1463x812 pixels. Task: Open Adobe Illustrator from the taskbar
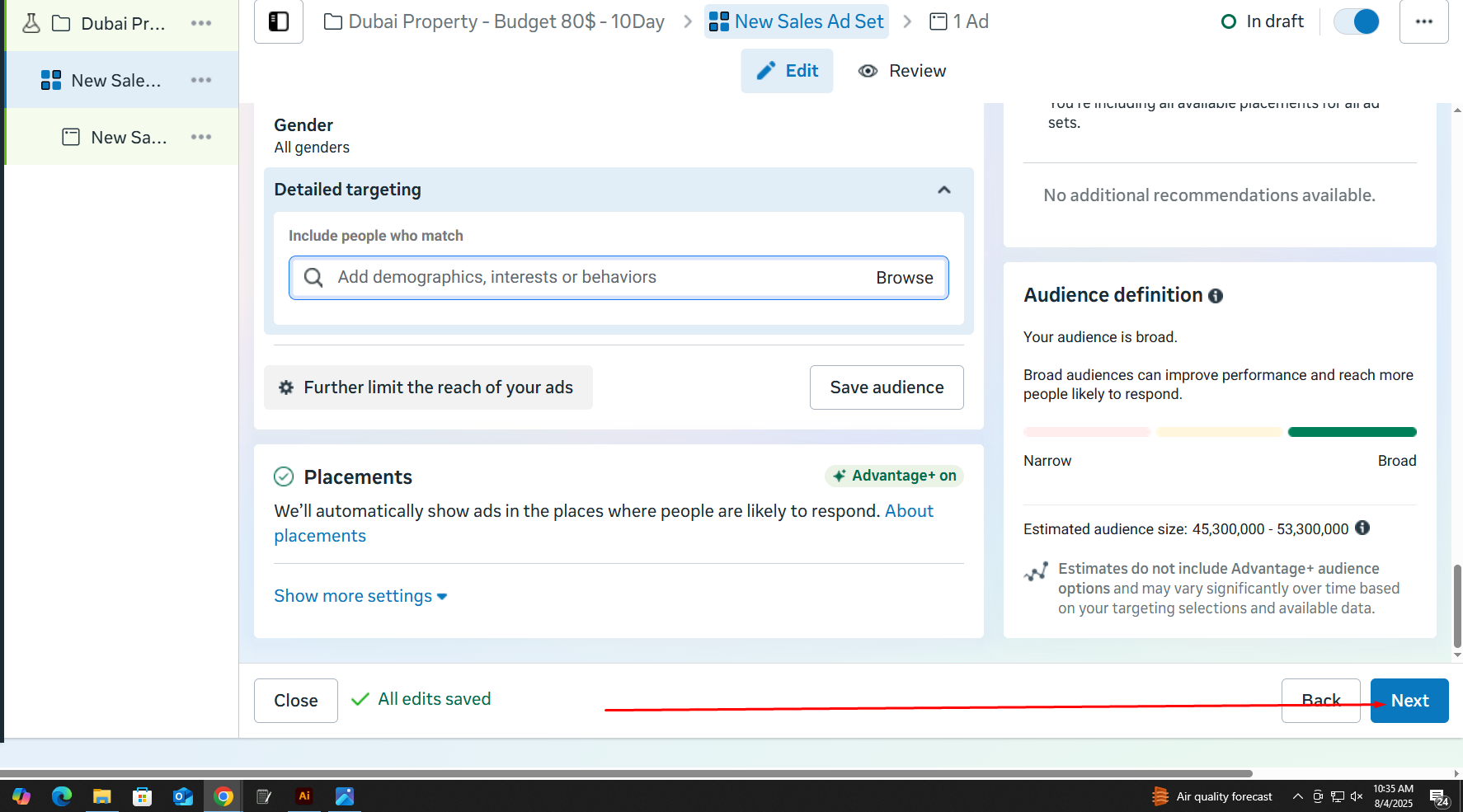pyautogui.click(x=304, y=796)
